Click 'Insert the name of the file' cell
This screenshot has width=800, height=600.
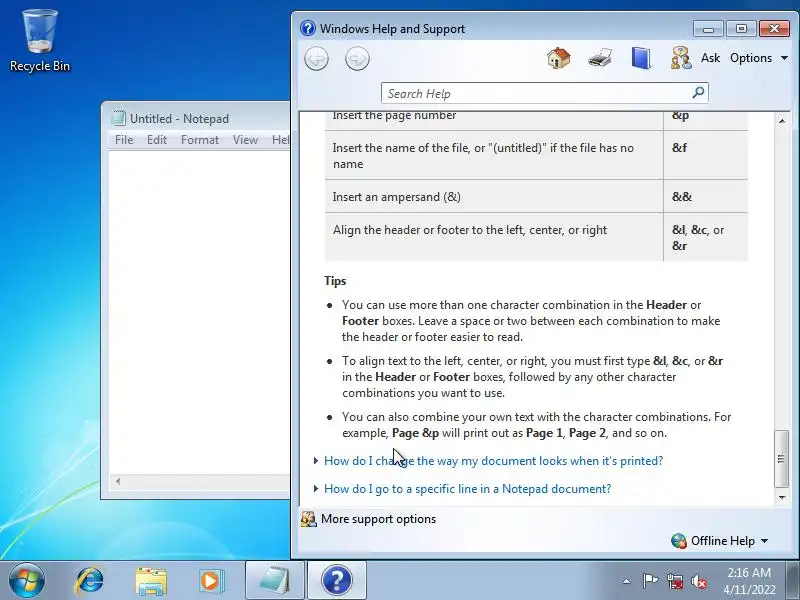tap(494, 156)
